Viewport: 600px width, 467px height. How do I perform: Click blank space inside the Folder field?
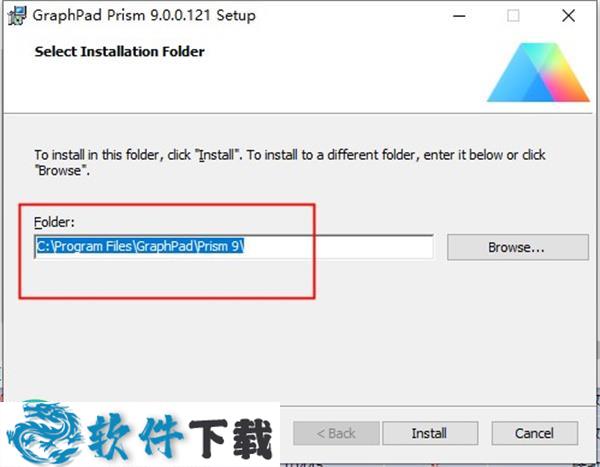pos(339,247)
